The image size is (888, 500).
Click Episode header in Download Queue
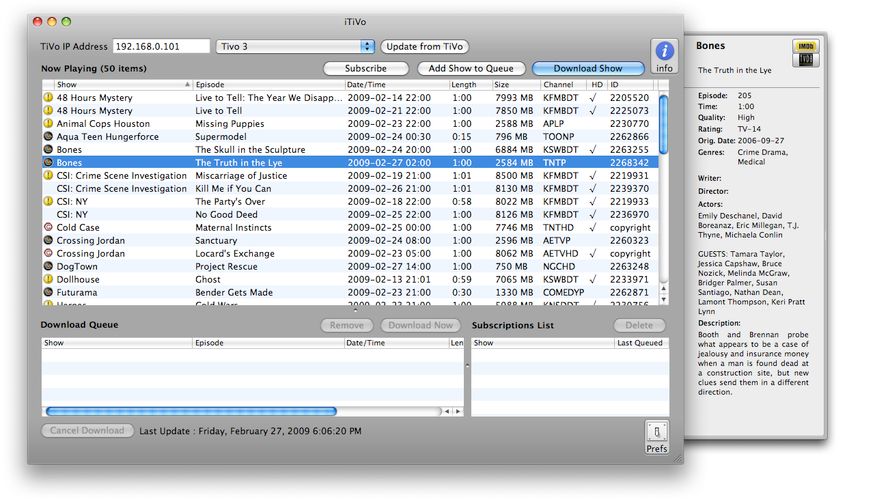click(268, 343)
